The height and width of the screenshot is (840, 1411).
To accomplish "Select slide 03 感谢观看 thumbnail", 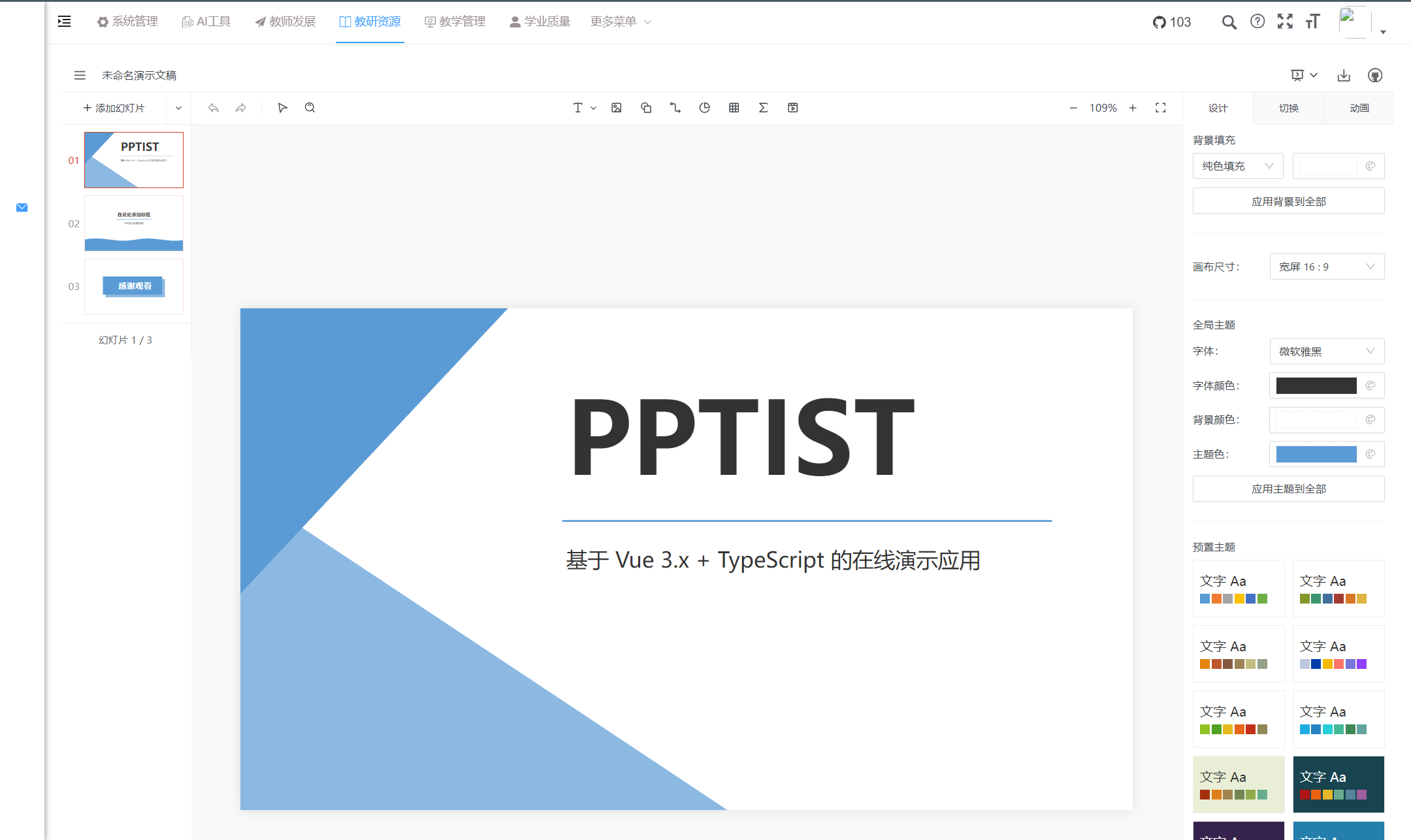I will [134, 286].
